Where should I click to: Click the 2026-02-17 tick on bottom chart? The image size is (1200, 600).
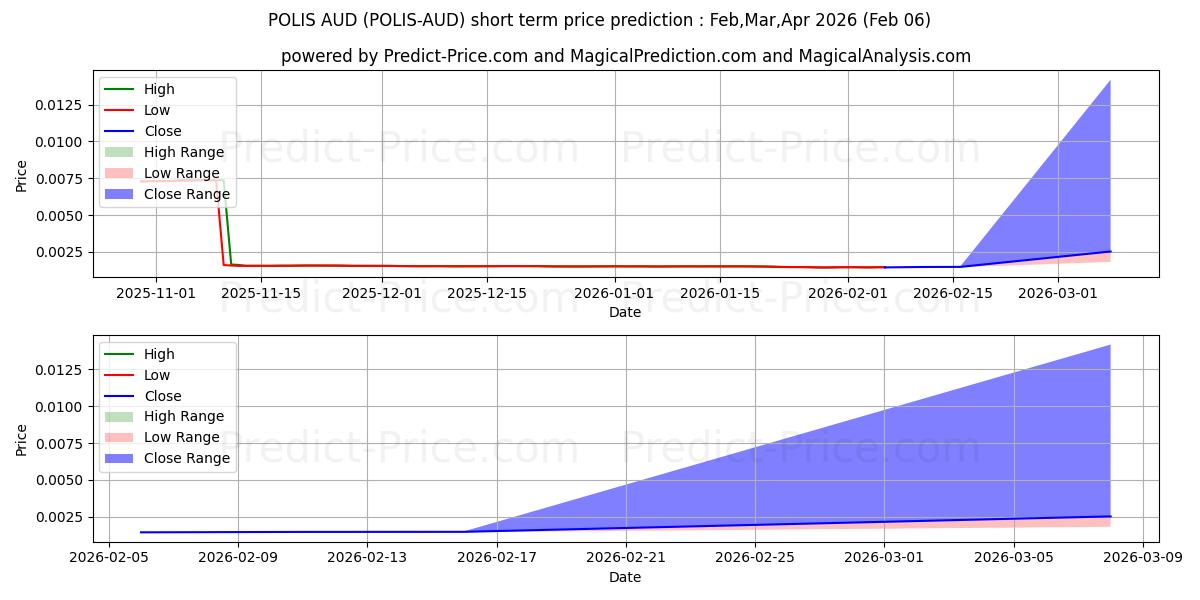pyautogui.click(x=496, y=557)
